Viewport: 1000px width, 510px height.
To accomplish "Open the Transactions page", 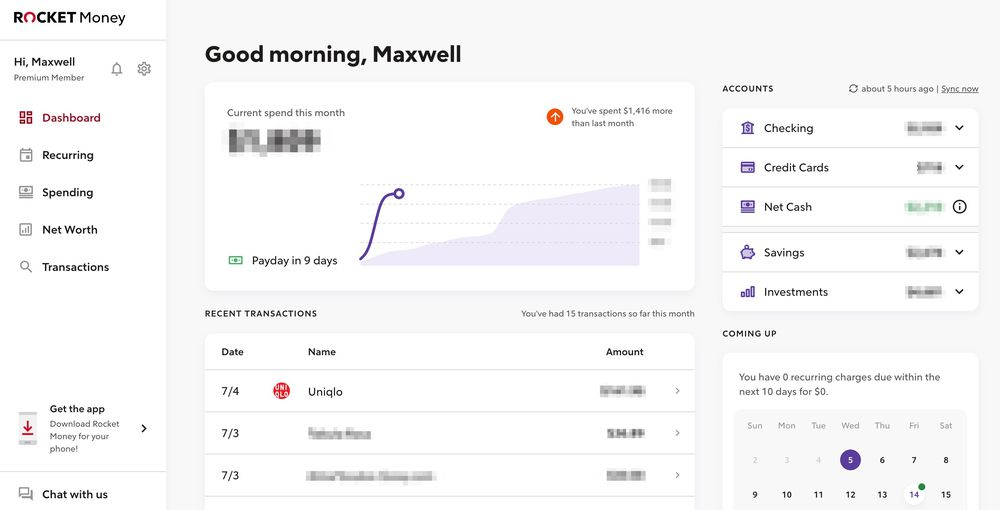I will click(75, 267).
